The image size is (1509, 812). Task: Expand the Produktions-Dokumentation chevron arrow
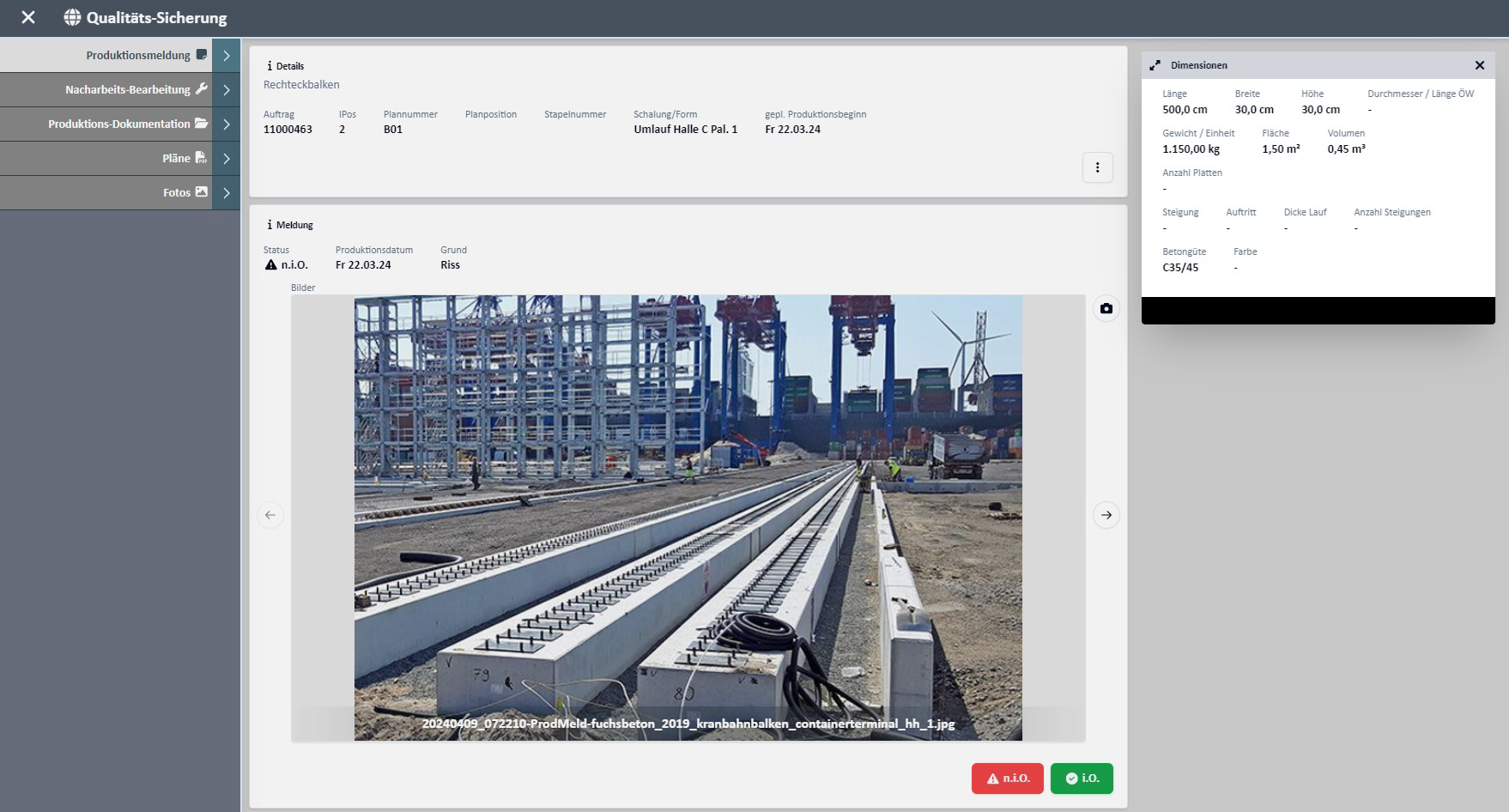(226, 124)
